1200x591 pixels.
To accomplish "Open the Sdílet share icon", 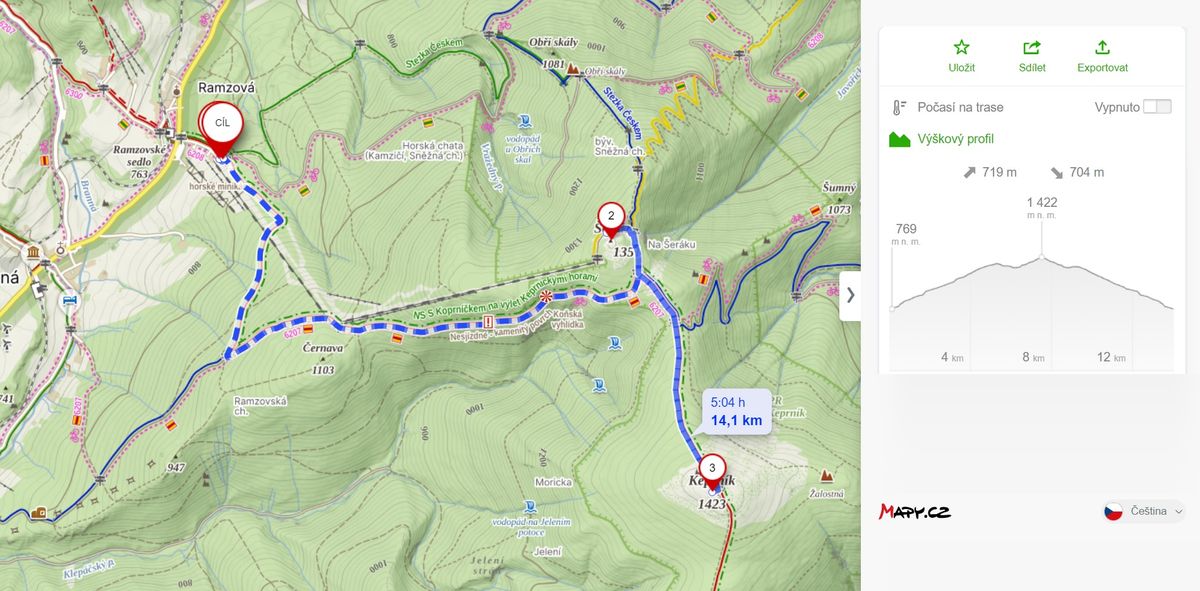I will (1032, 47).
